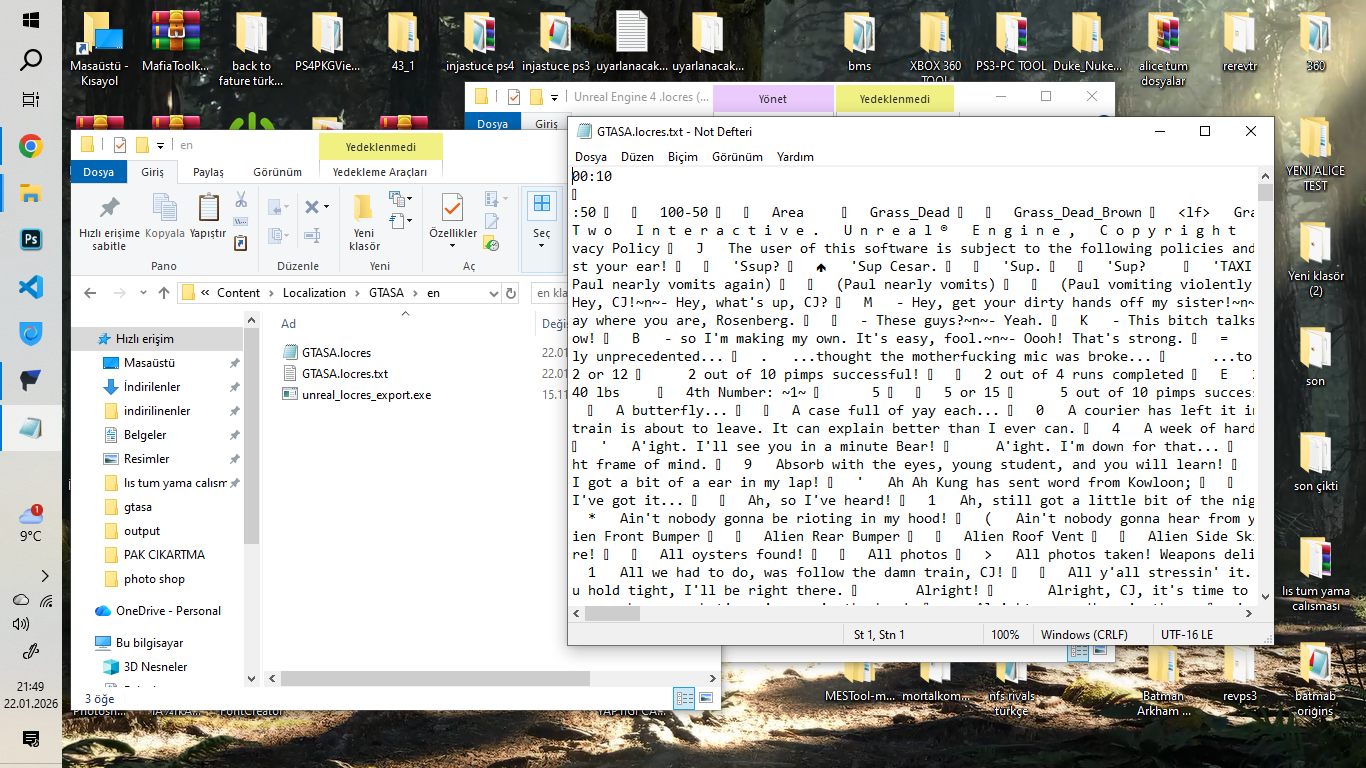Click the Localization breadcrumb in address bar
Viewport: 1366px width, 768px height.
click(314, 293)
